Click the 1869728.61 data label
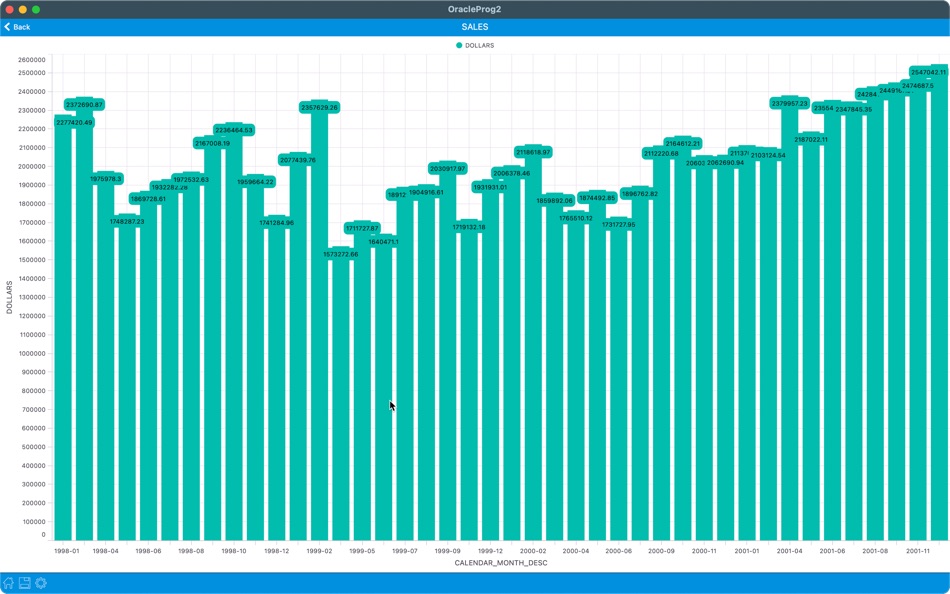The height and width of the screenshot is (594, 950). click(x=148, y=199)
